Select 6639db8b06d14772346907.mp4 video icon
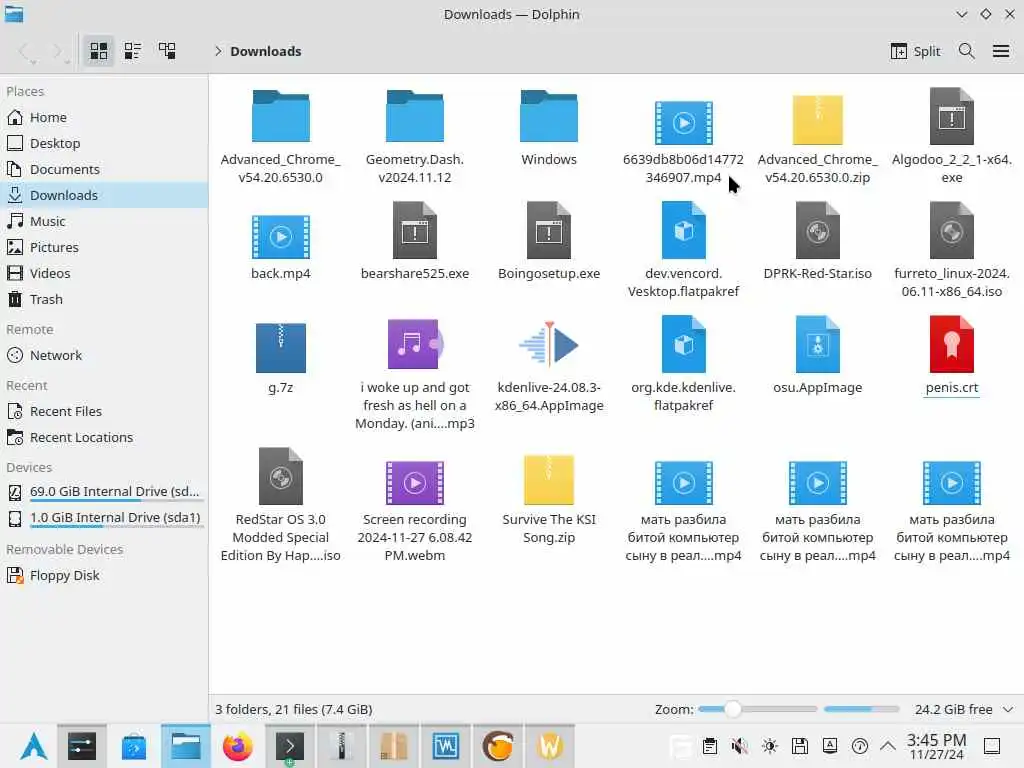The width and height of the screenshot is (1024, 768). (684, 123)
